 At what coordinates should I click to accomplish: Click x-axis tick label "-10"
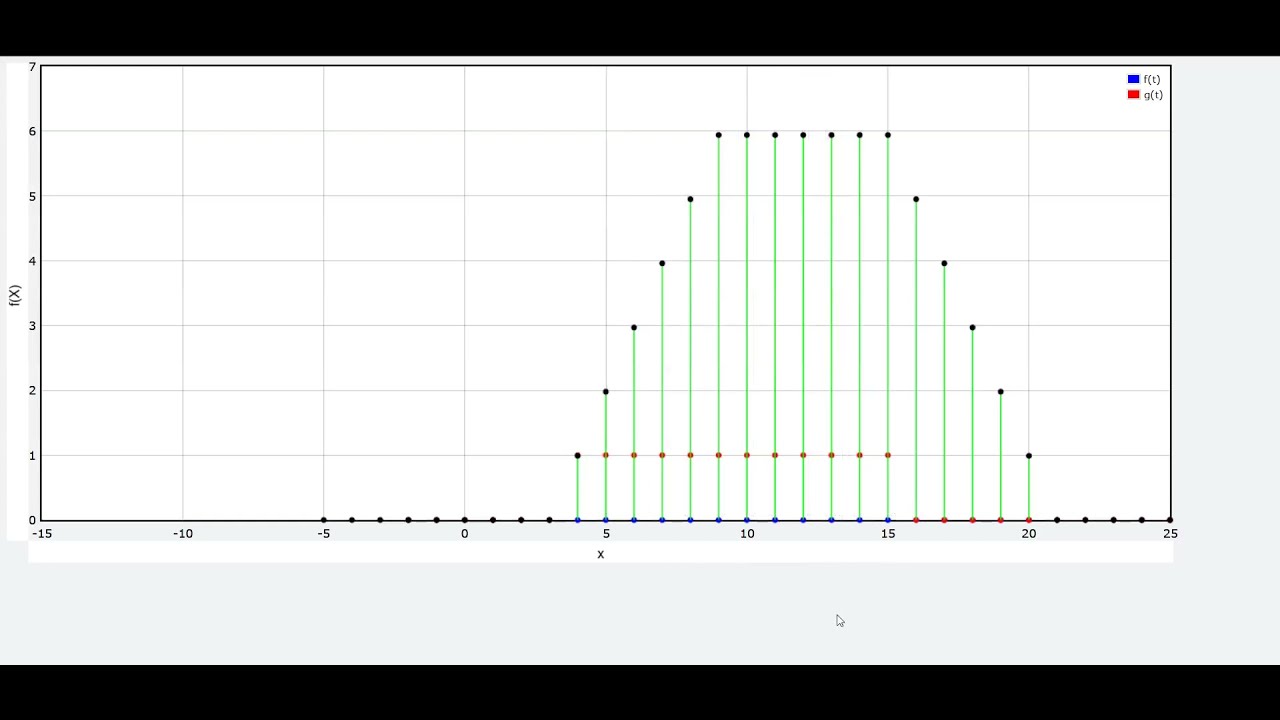click(183, 534)
